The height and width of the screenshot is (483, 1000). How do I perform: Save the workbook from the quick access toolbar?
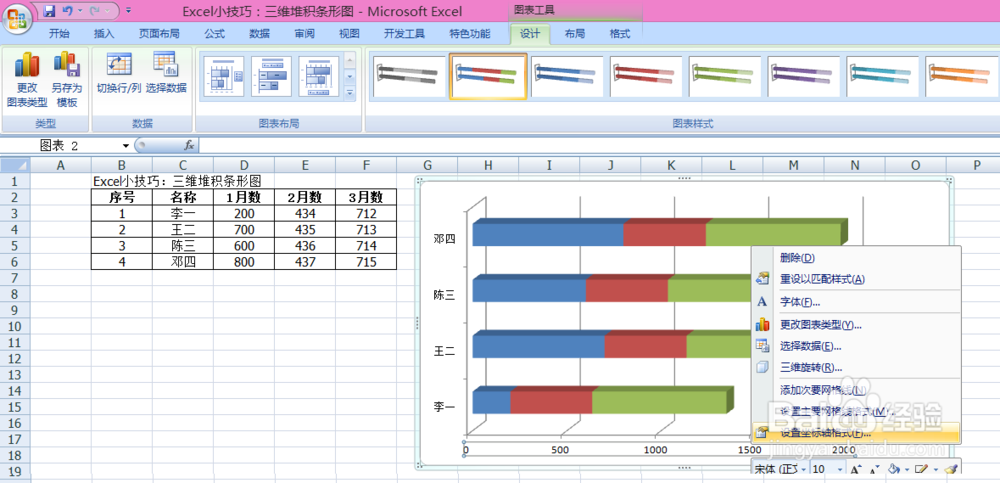(50, 11)
